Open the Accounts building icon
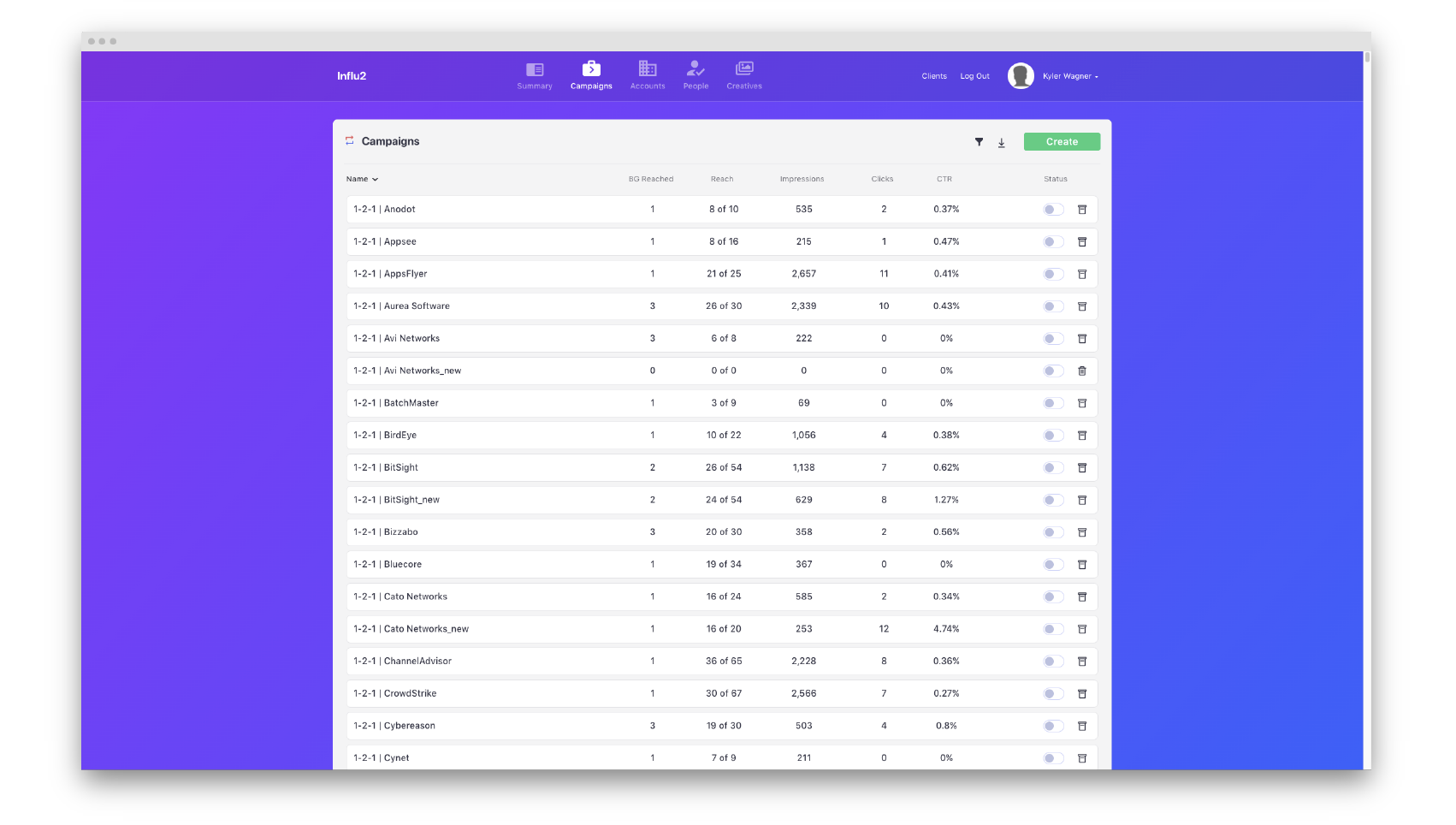1456x825 pixels. tap(648, 68)
